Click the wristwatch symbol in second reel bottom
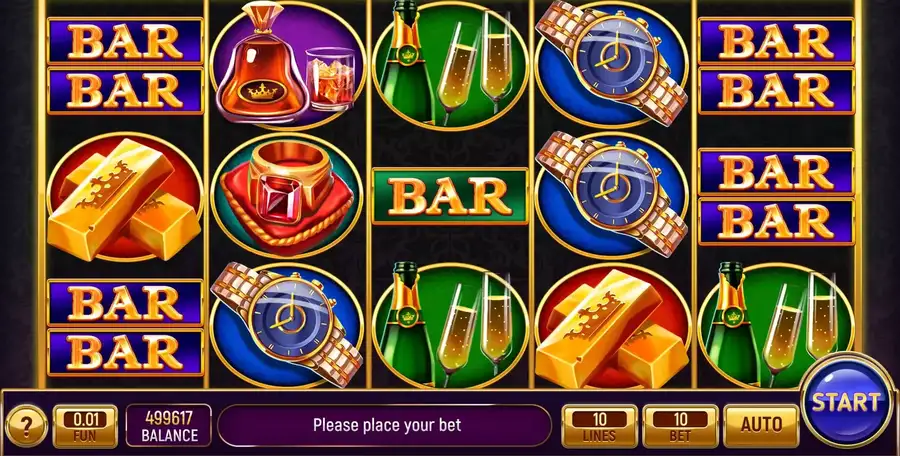 [x=287, y=324]
